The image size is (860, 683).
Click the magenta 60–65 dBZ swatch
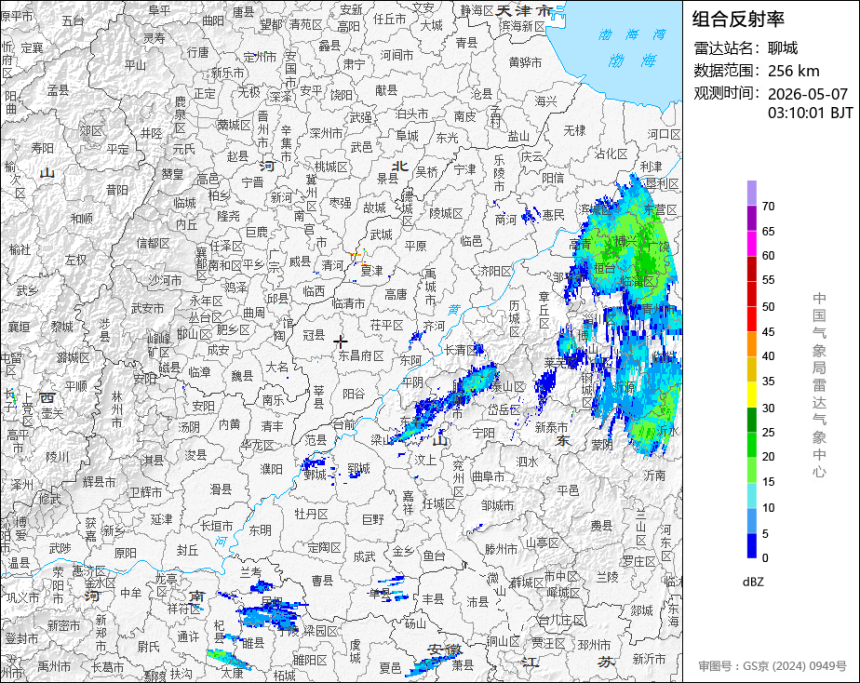pos(752,244)
